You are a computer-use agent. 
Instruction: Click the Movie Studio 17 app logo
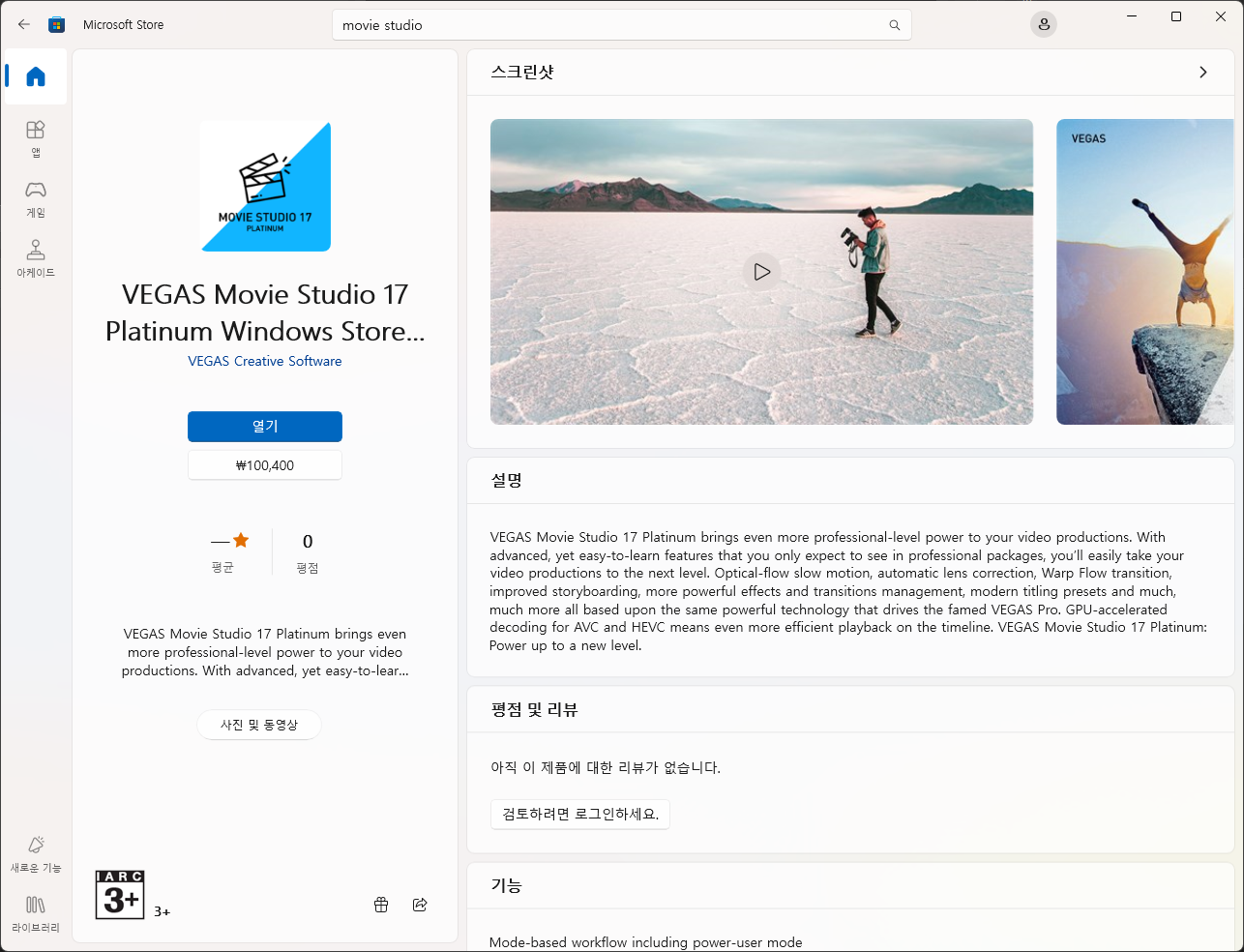click(x=265, y=186)
